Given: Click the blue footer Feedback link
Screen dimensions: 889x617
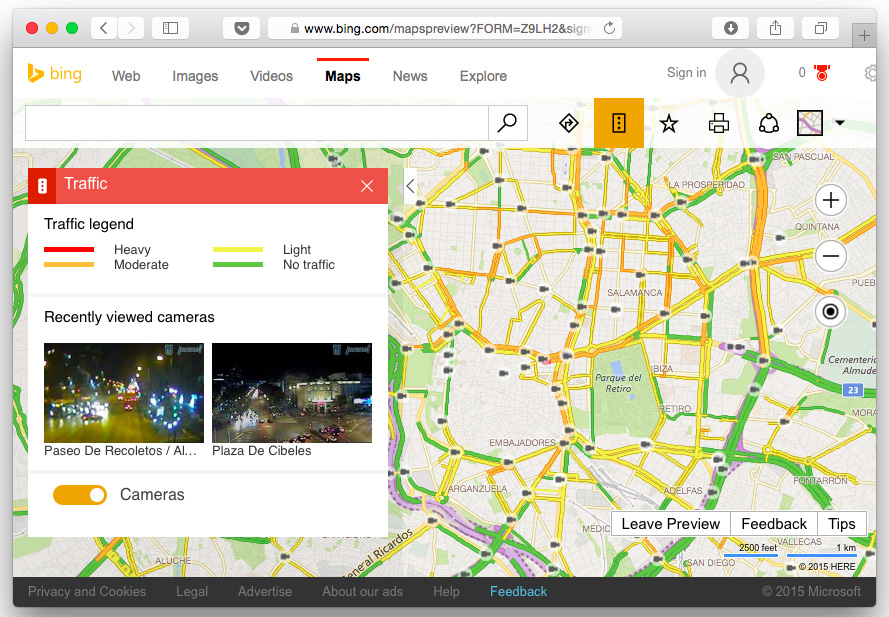Looking at the screenshot, I should click(x=518, y=591).
